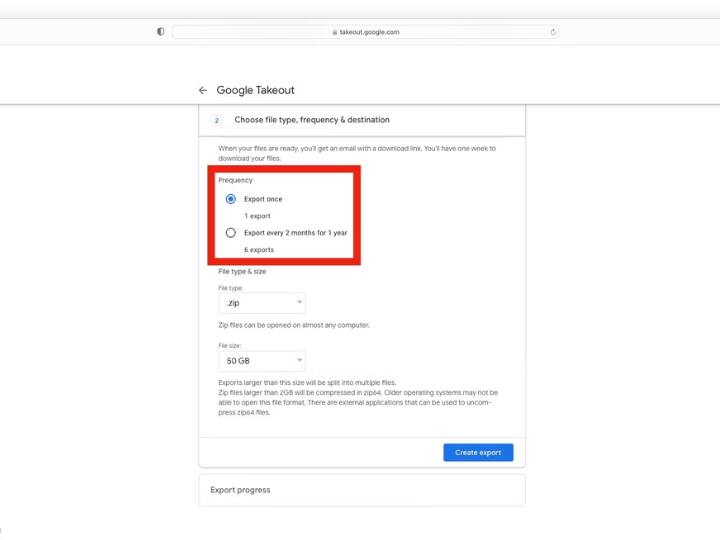Open the 50 GB file size dropdown

(x=262, y=361)
